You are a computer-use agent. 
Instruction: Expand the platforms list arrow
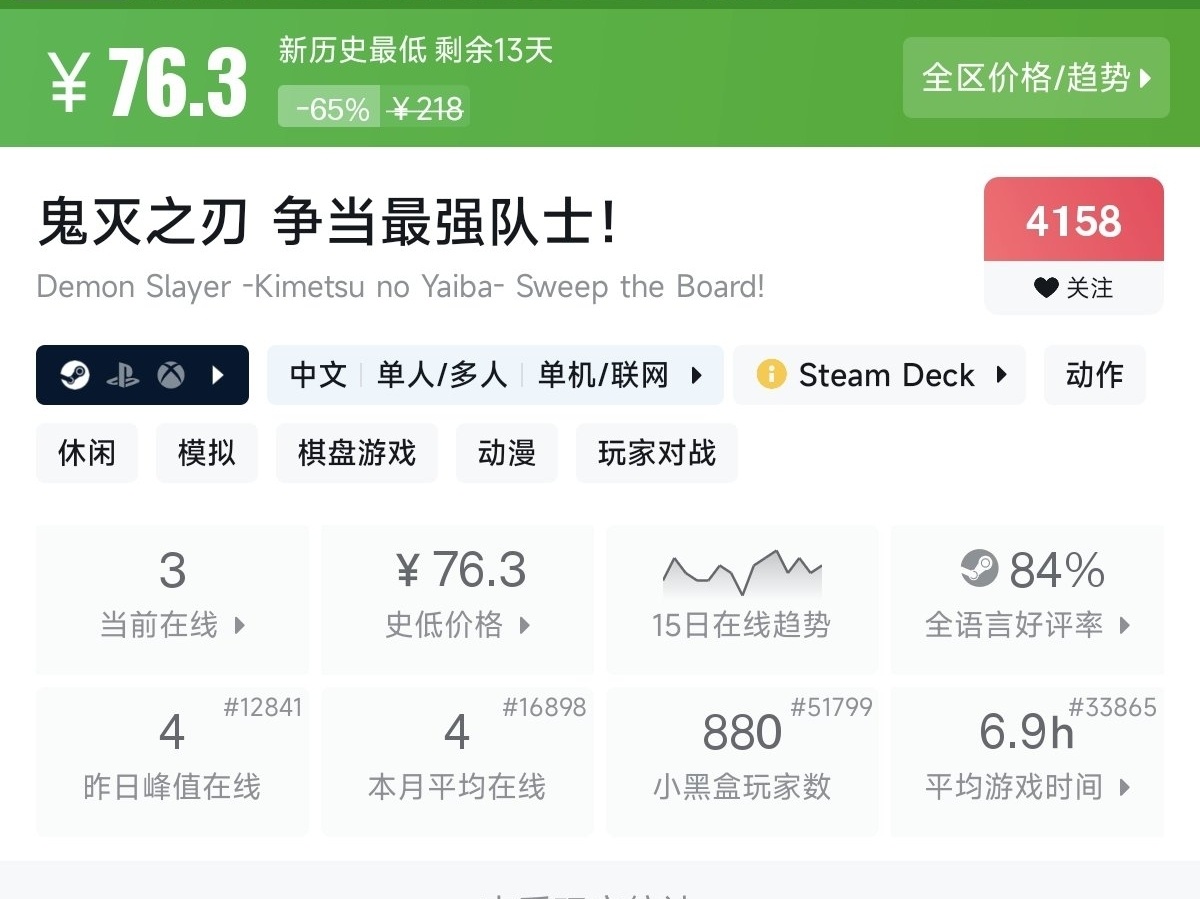click(x=218, y=375)
